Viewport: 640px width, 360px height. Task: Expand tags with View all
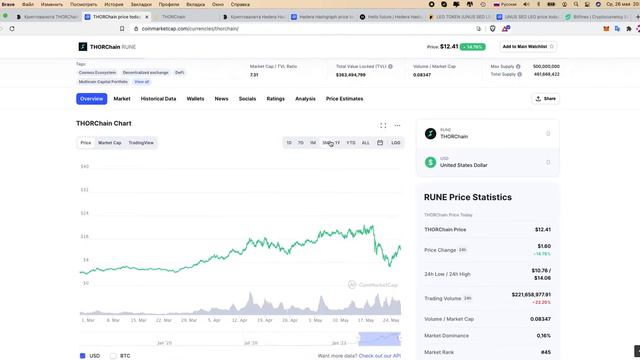click(x=142, y=82)
